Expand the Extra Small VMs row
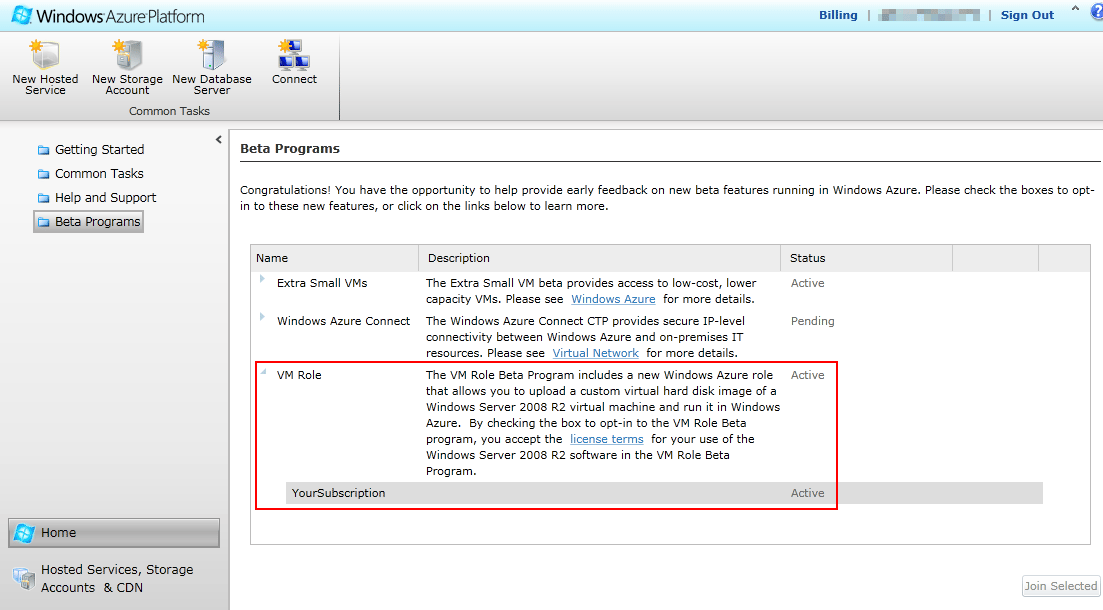 [x=262, y=279]
